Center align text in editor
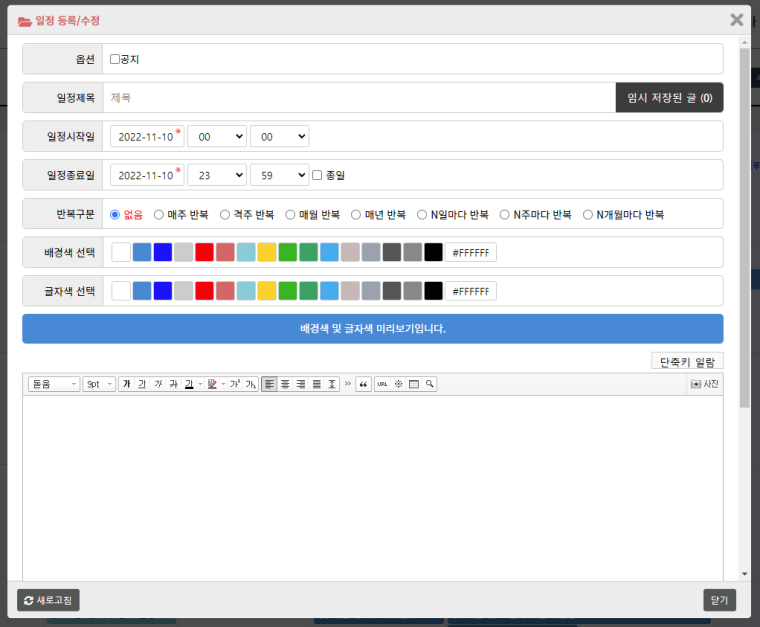 [285, 384]
